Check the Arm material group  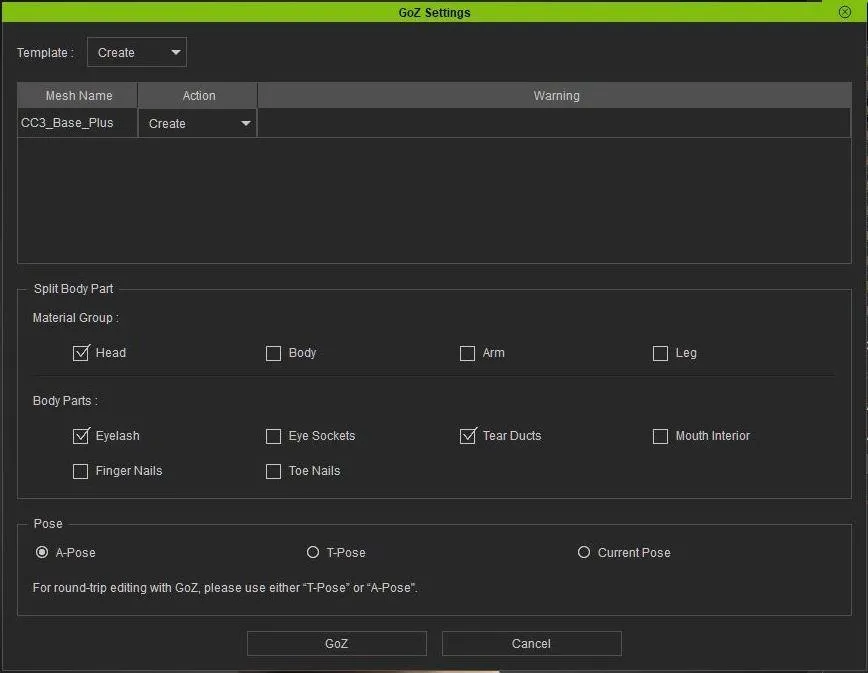point(467,353)
